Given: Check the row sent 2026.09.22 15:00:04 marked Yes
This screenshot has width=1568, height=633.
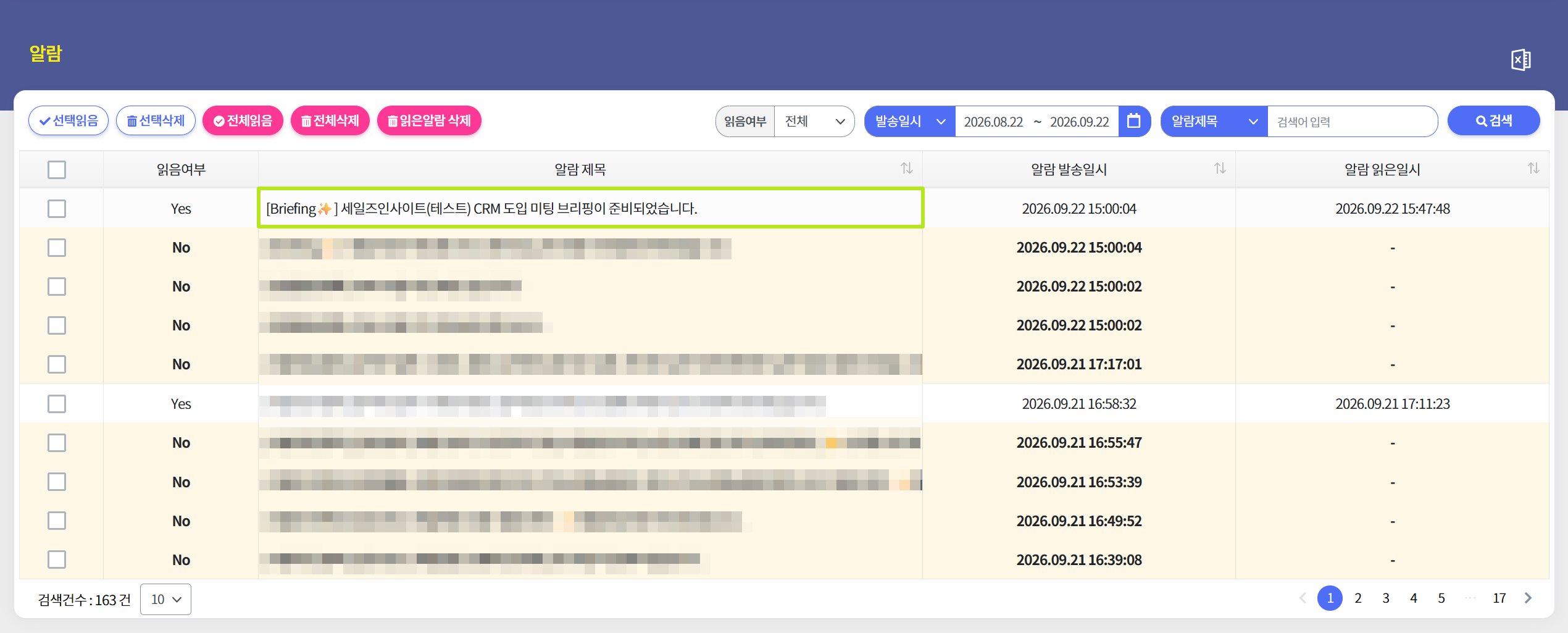Looking at the screenshot, I should [57, 209].
